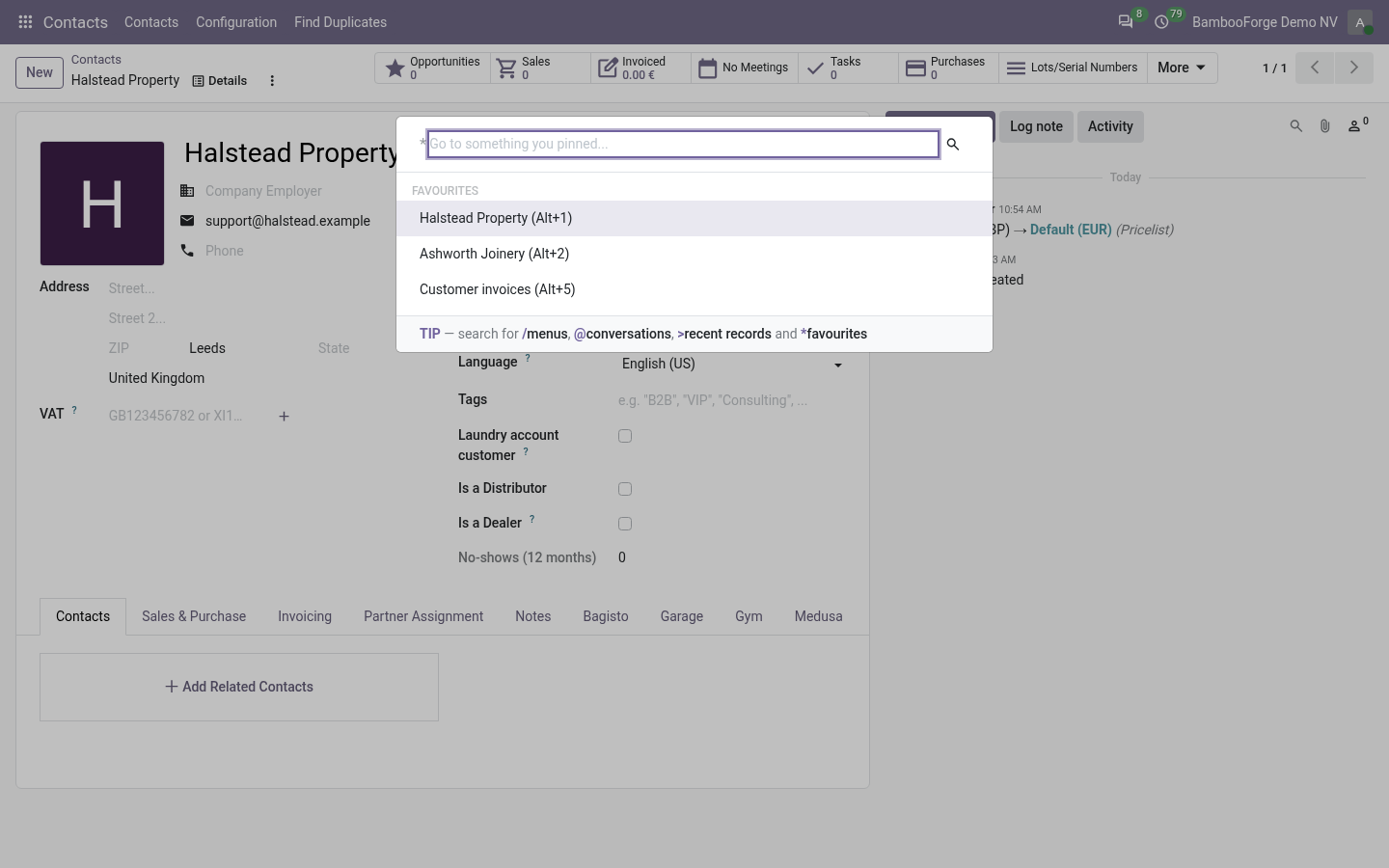Switch to the Notes tab
The image size is (1389, 868).
[x=533, y=616]
